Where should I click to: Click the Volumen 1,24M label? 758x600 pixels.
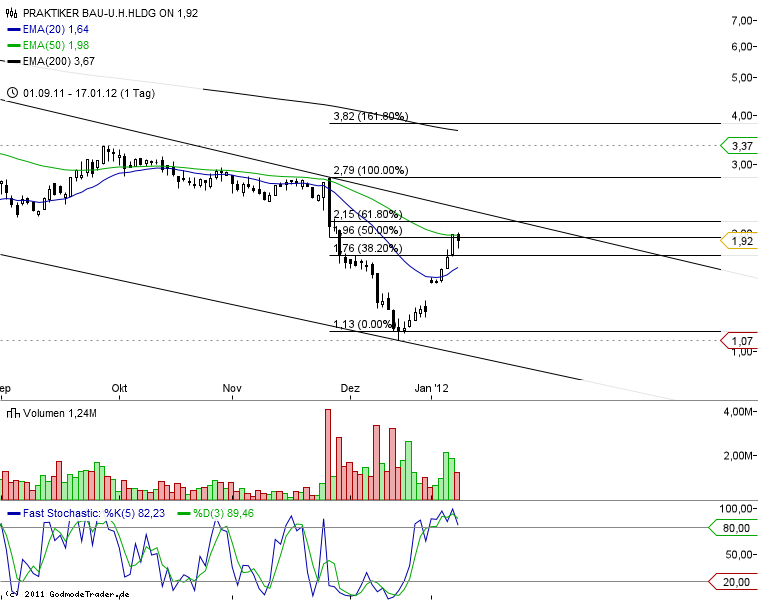click(60, 413)
